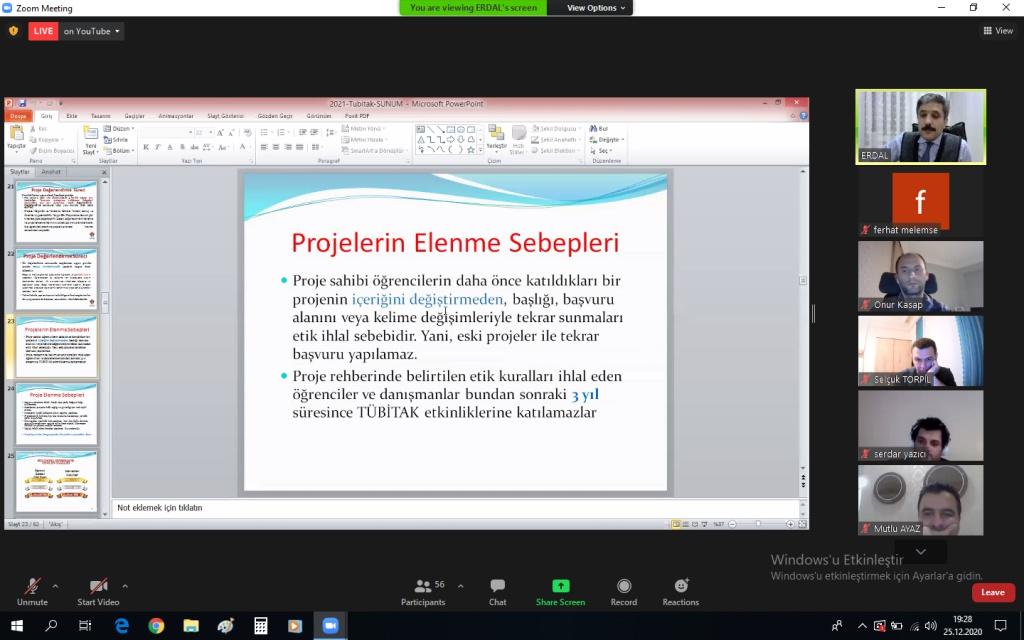1024x640 pixels.
Task: Select Onur Kasap's video tile
Action: [920, 276]
